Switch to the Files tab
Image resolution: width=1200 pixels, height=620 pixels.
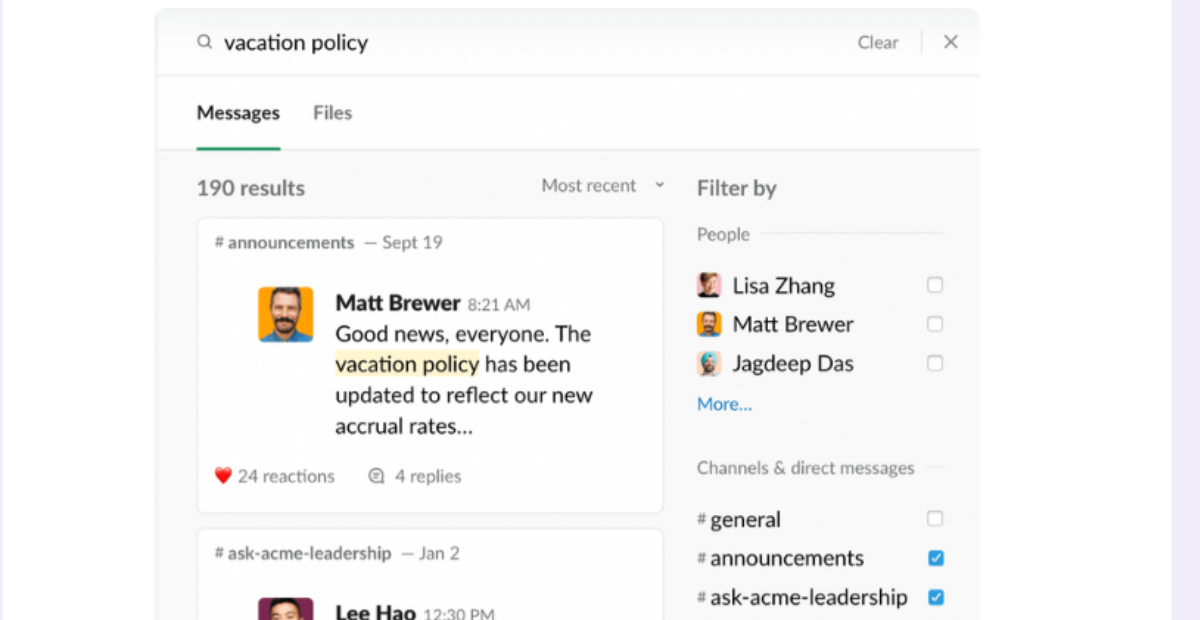point(332,113)
